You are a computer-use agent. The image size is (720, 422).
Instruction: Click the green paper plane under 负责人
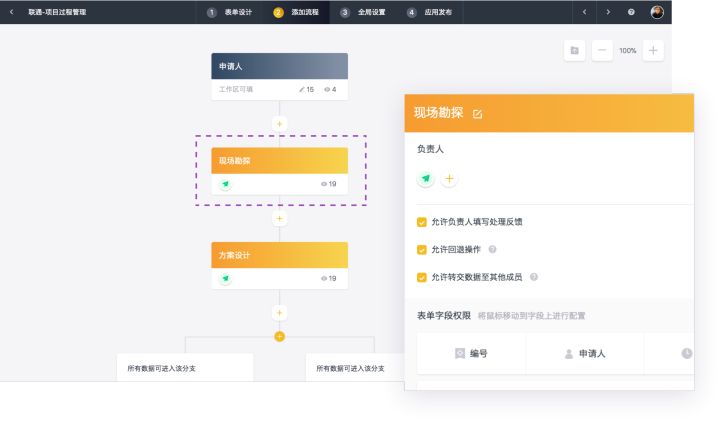coord(426,179)
